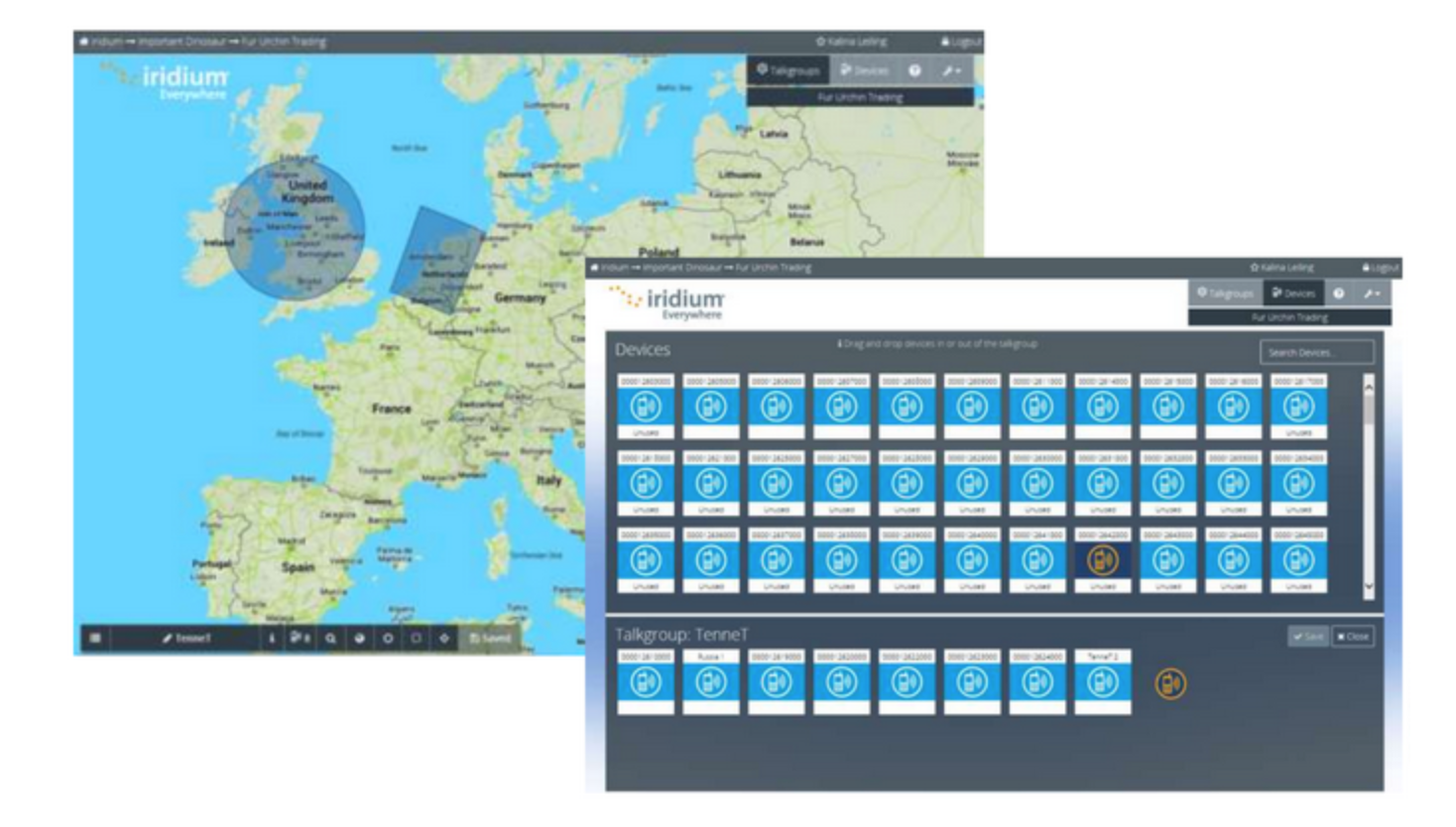
Task: Select the circular coverage area over United Kingdom
Action: (x=294, y=230)
